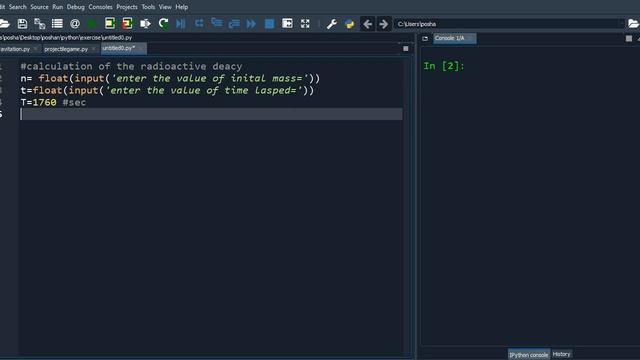The height and width of the screenshot is (360, 640).
Task: Close the untitled0.py* tab
Action: (x=140, y=49)
